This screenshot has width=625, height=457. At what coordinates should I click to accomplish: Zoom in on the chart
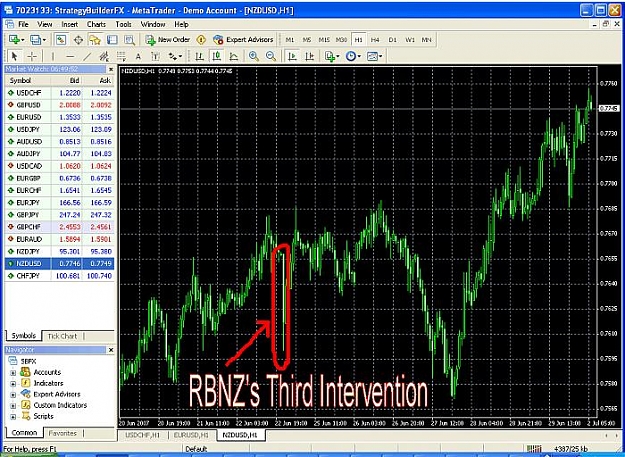pyautogui.click(x=254, y=56)
